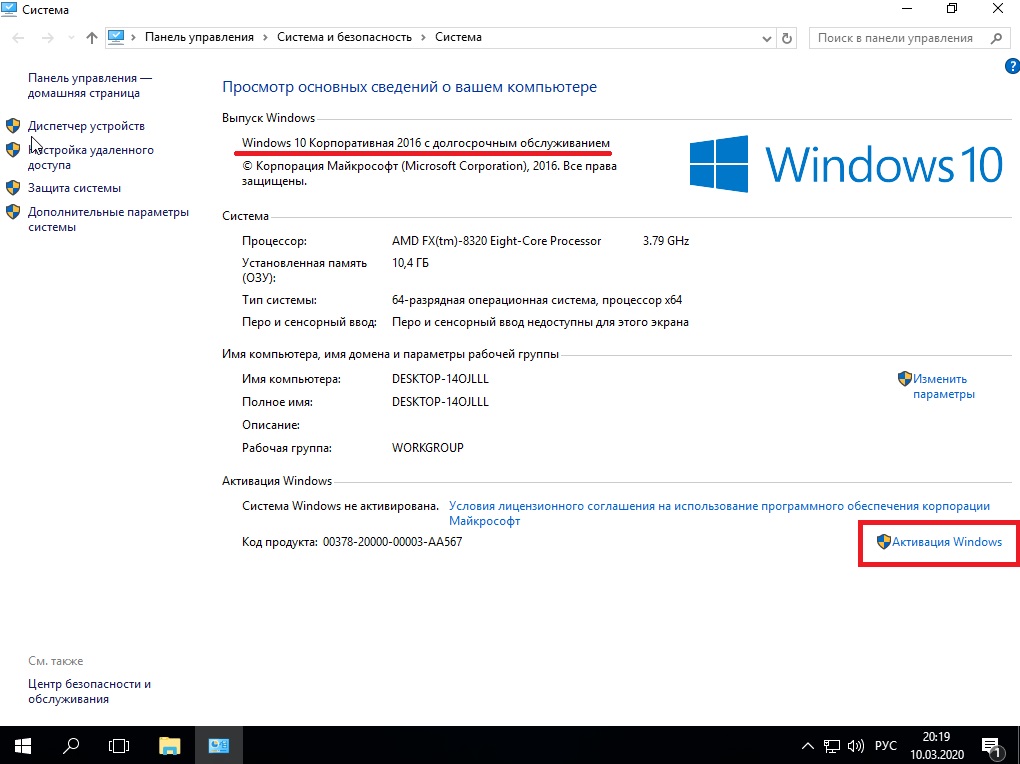
Task: Select 'Система и безопасность' breadcrumb
Action: [344, 37]
